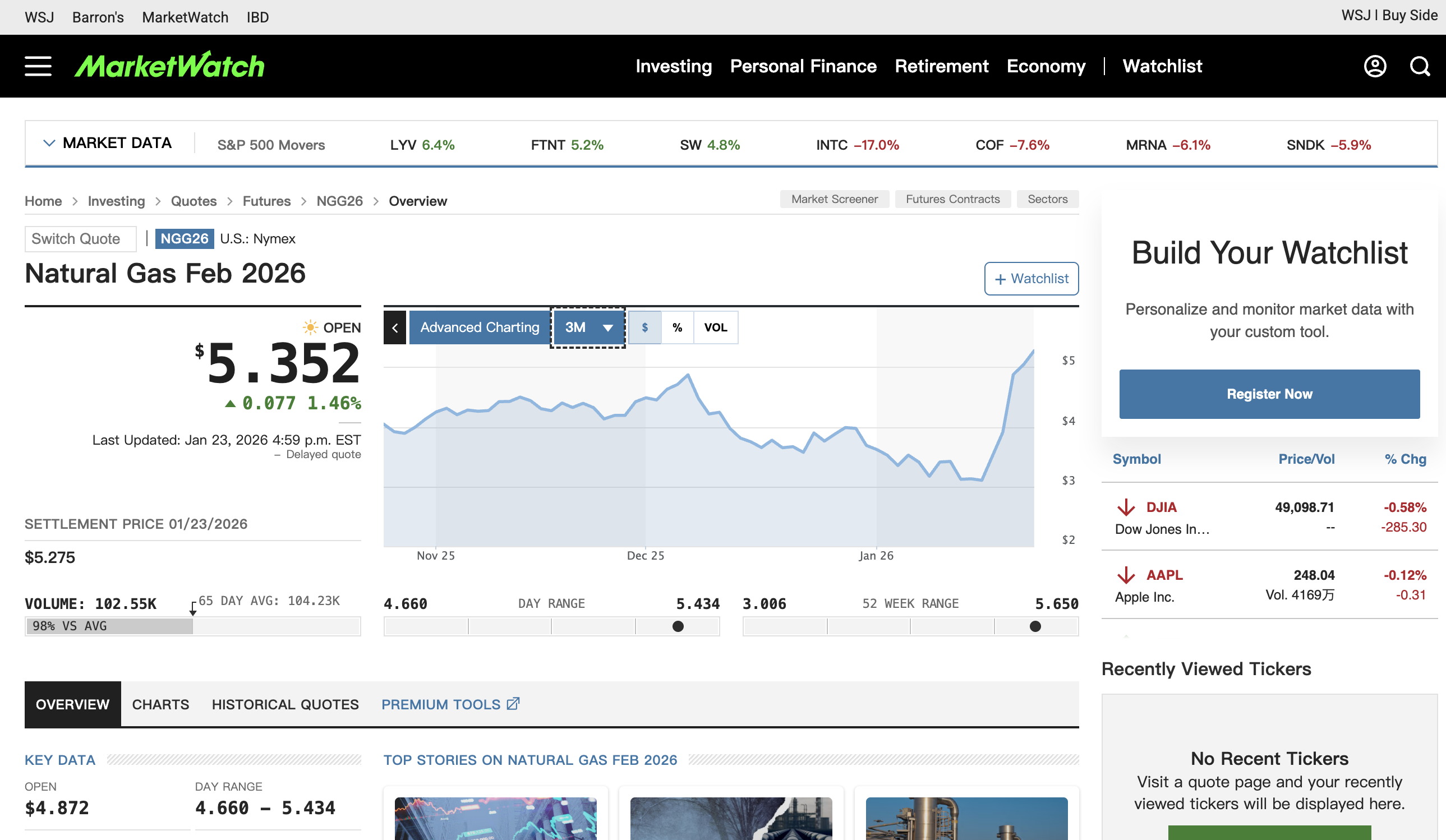Open the hamburger navigation menu
1446x840 pixels.
tap(38, 66)
